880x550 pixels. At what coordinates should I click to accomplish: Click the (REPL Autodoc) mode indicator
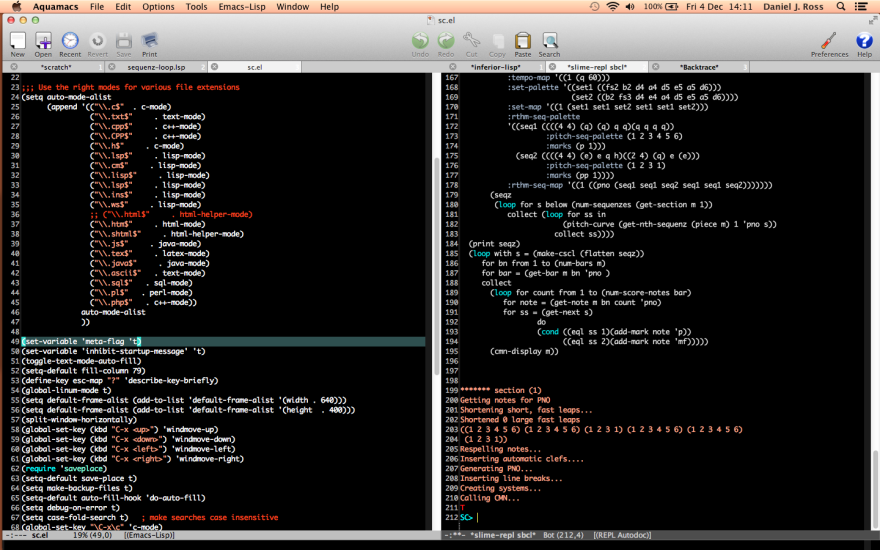622,535
